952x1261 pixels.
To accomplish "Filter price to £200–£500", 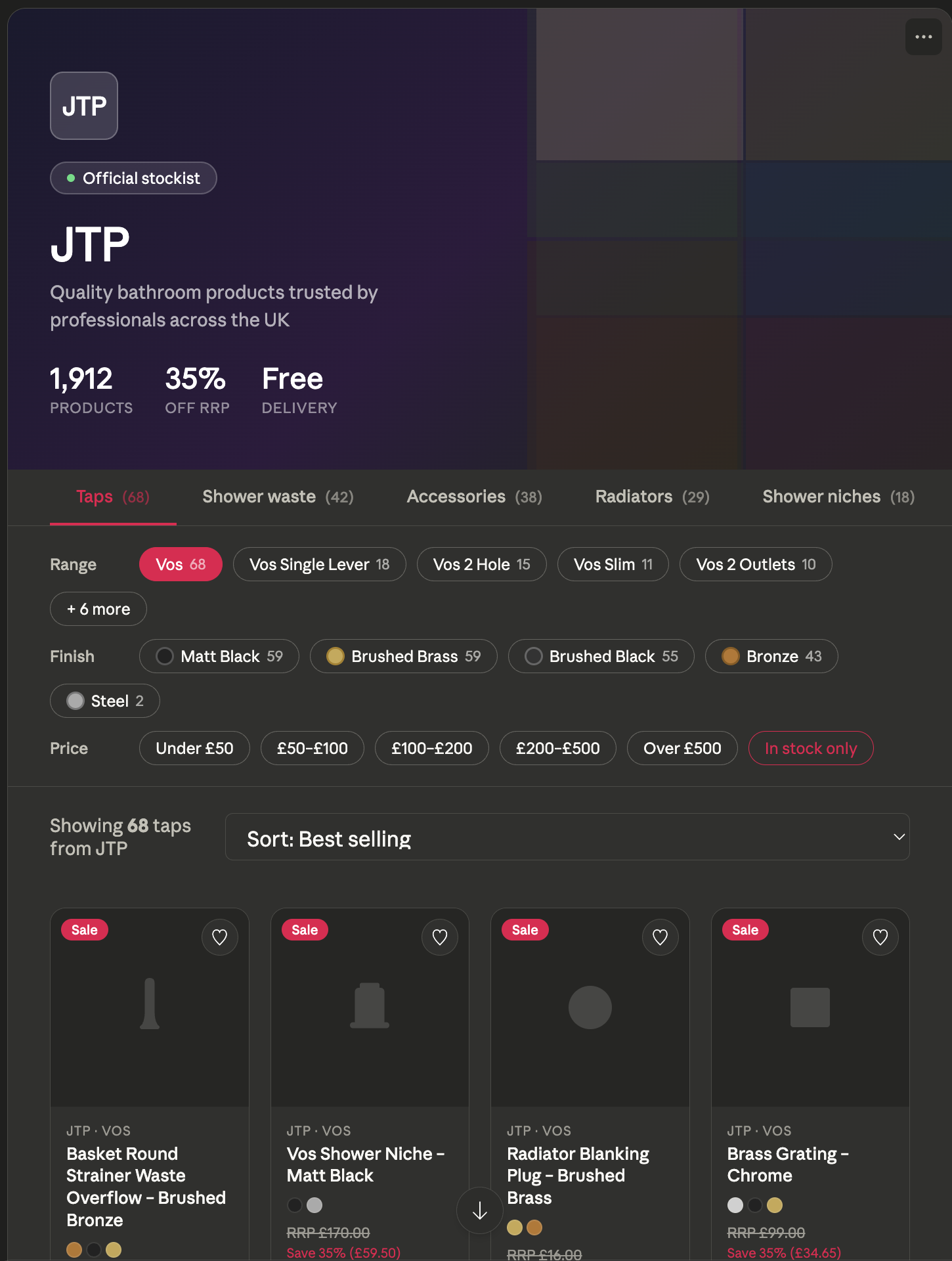I will pos(558,748).
